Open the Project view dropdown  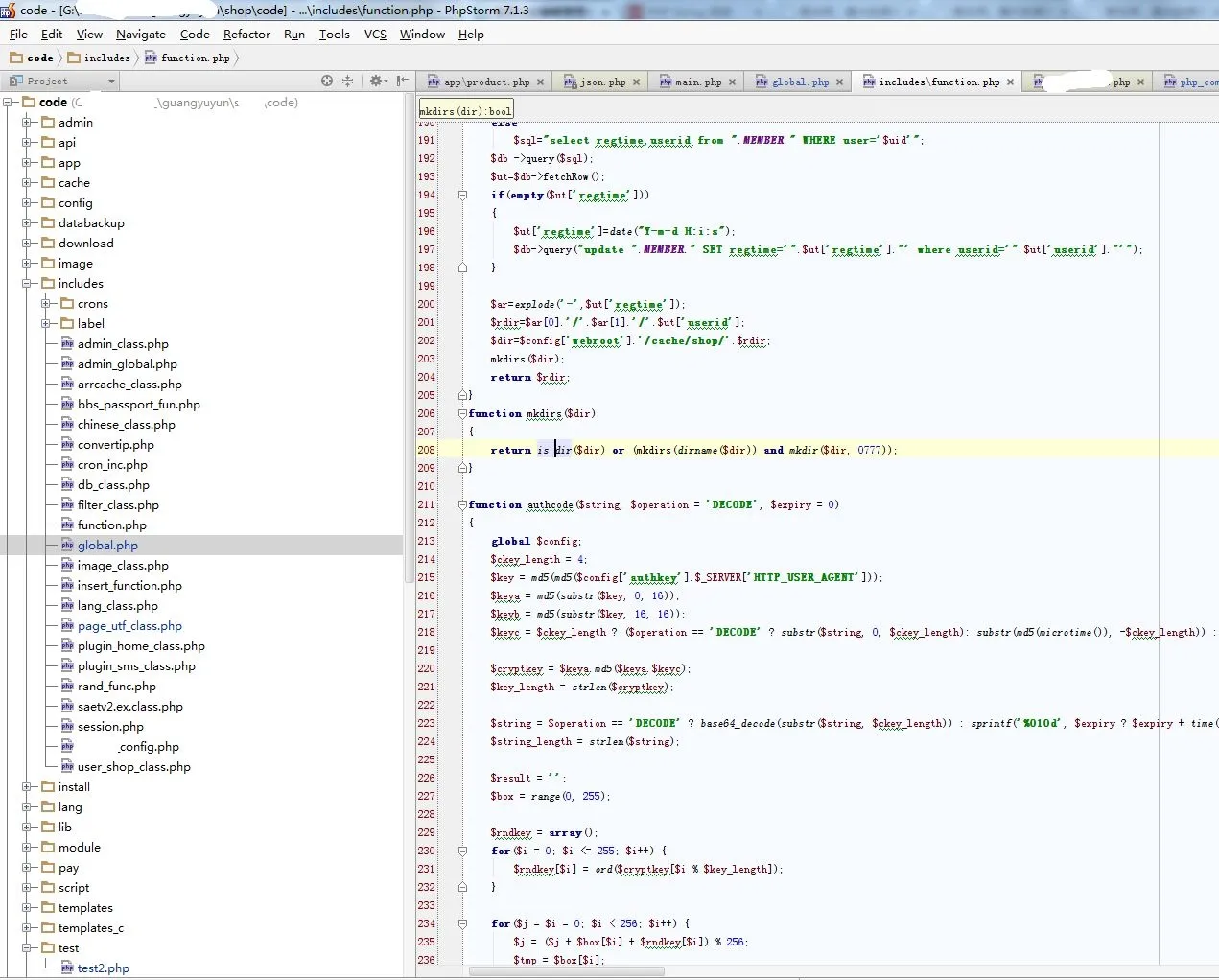click(x=111, y=82)
